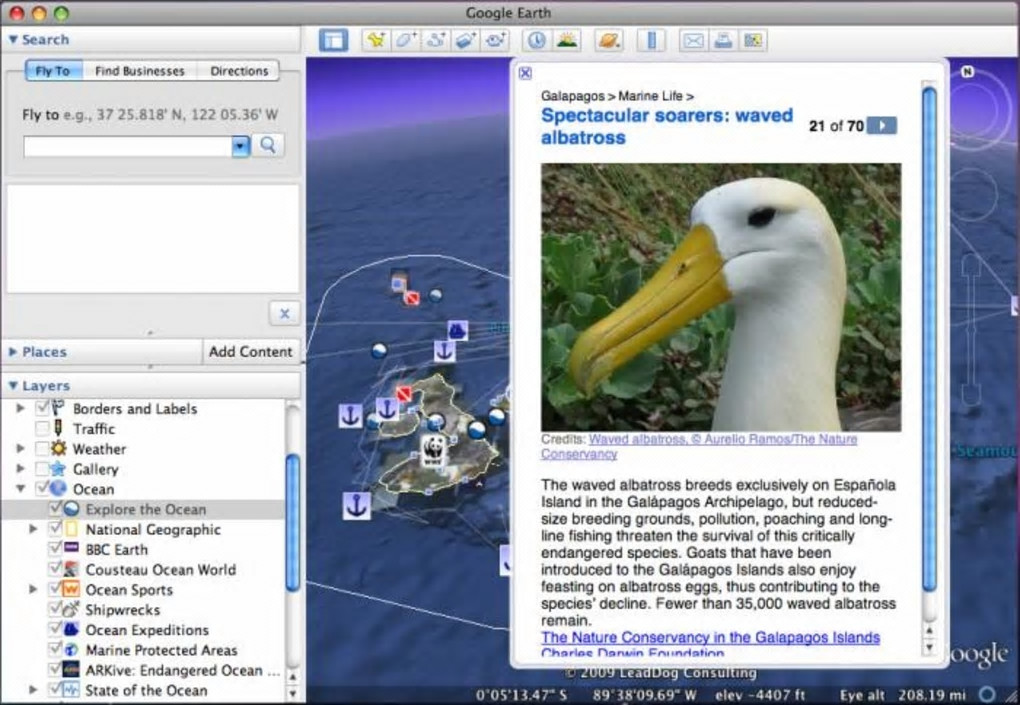
Task: Click the Print toolbar icon
Action: [x=722, y=40]
